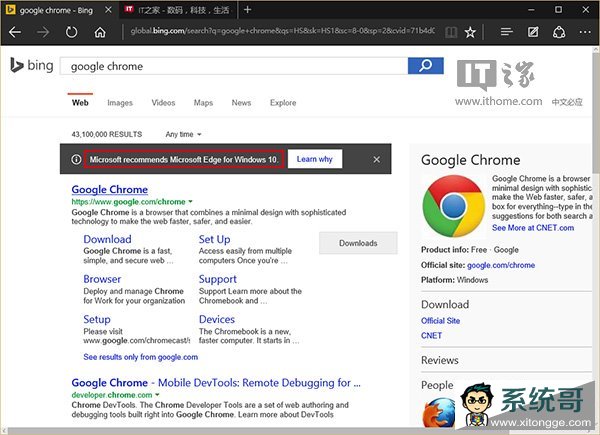
Task: Open the News results tab
Action: [241, 103]
